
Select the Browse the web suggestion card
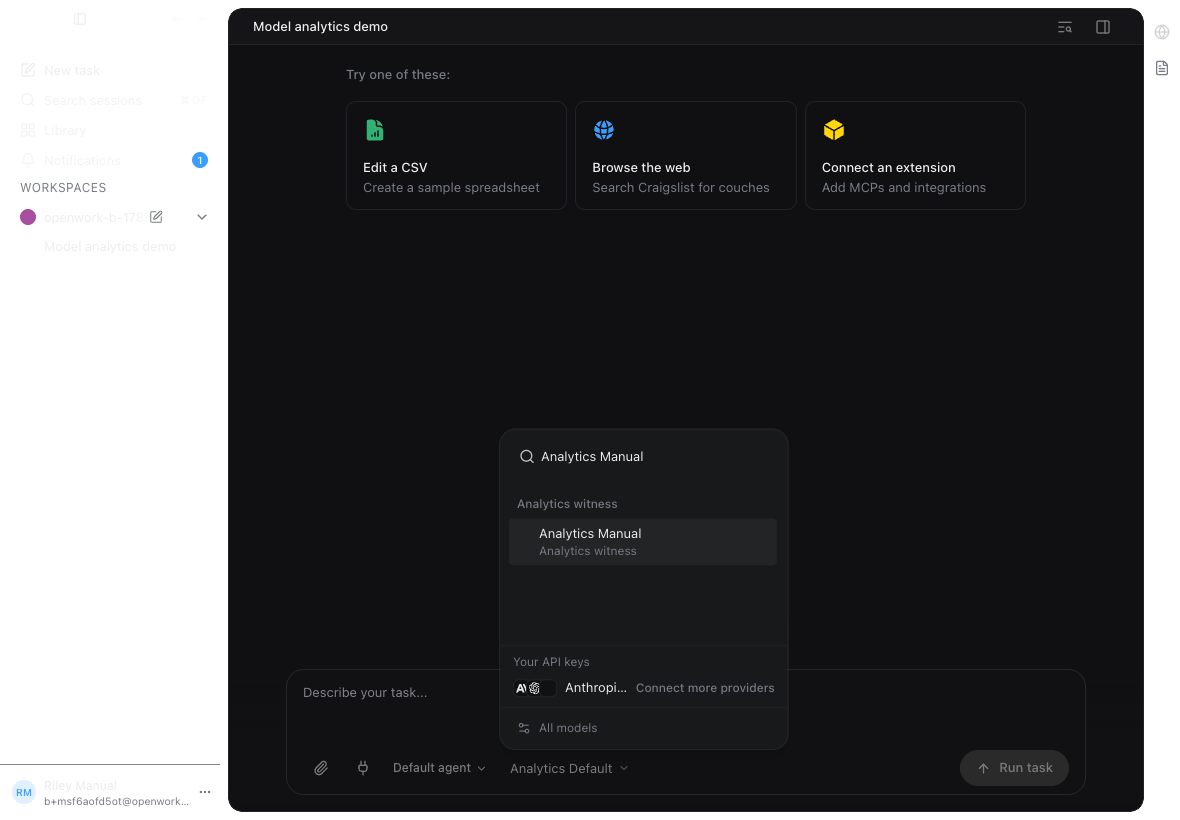click(686, 156)
